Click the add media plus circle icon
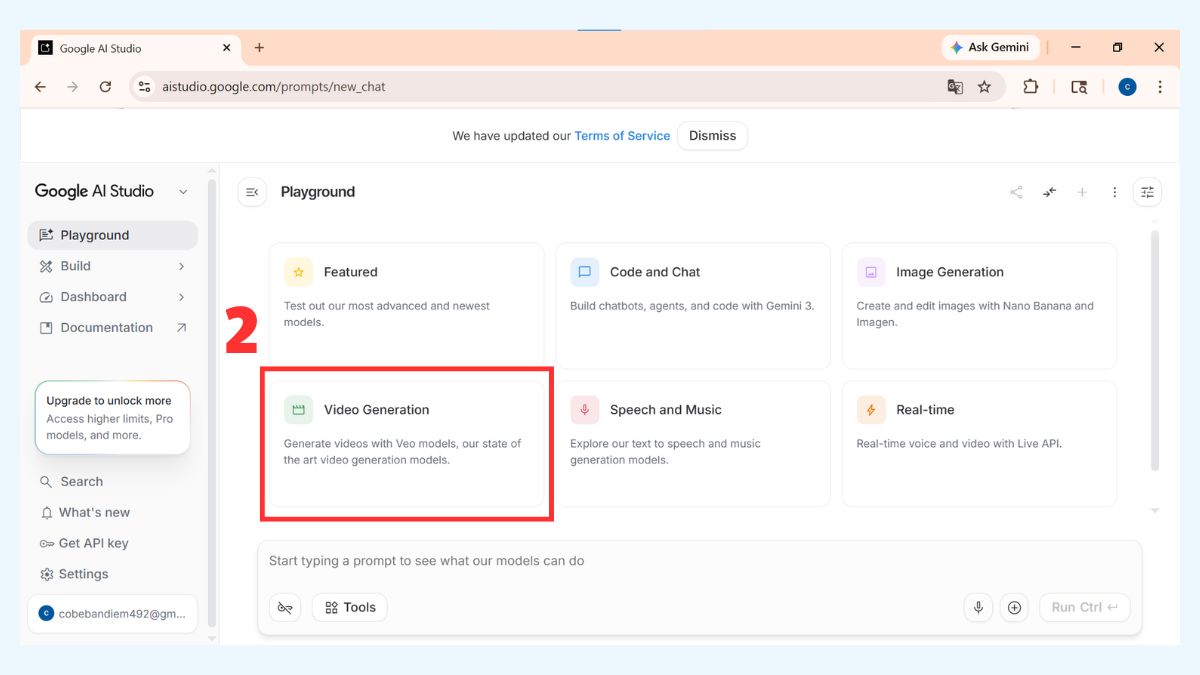The width and height of the screenshot is (1200, 675). 1014,607
